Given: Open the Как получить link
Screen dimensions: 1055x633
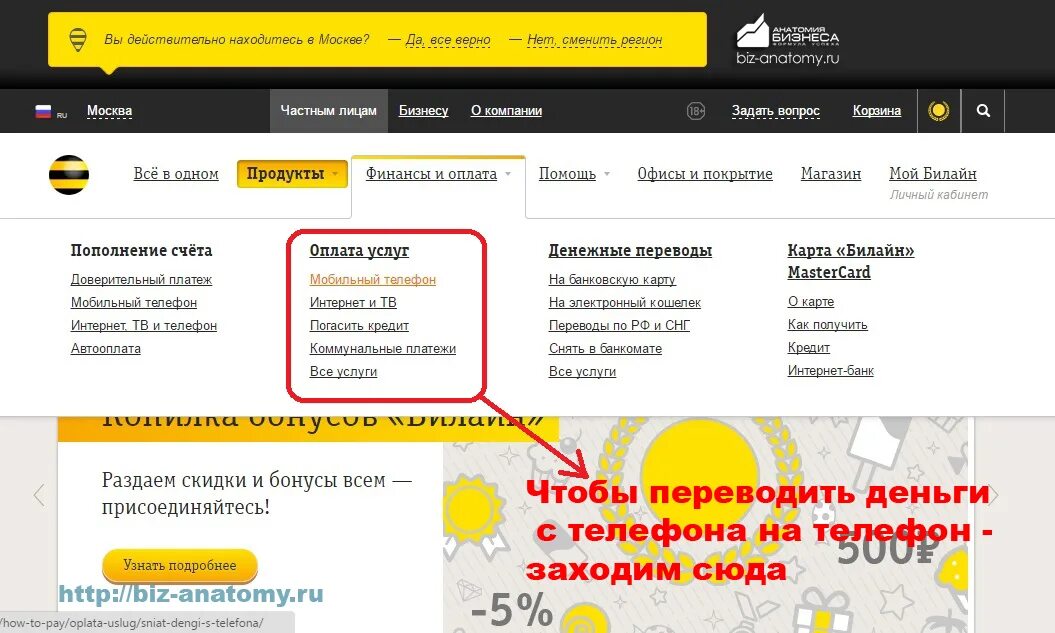Looking at the screenshot, I should click(828, 325).
